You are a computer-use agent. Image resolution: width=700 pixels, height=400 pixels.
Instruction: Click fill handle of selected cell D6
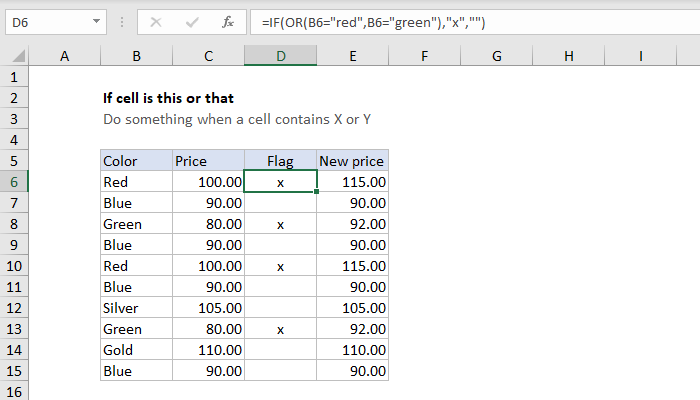(x=317, y=192)
